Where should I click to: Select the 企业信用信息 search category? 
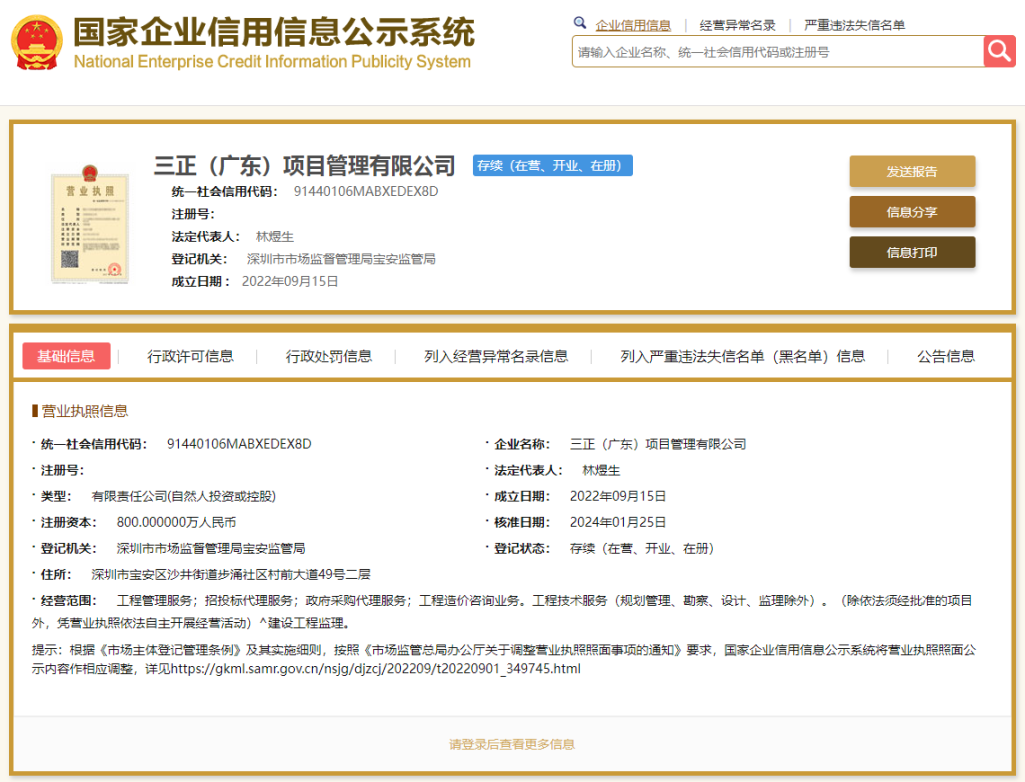click(x=633, y=26)
